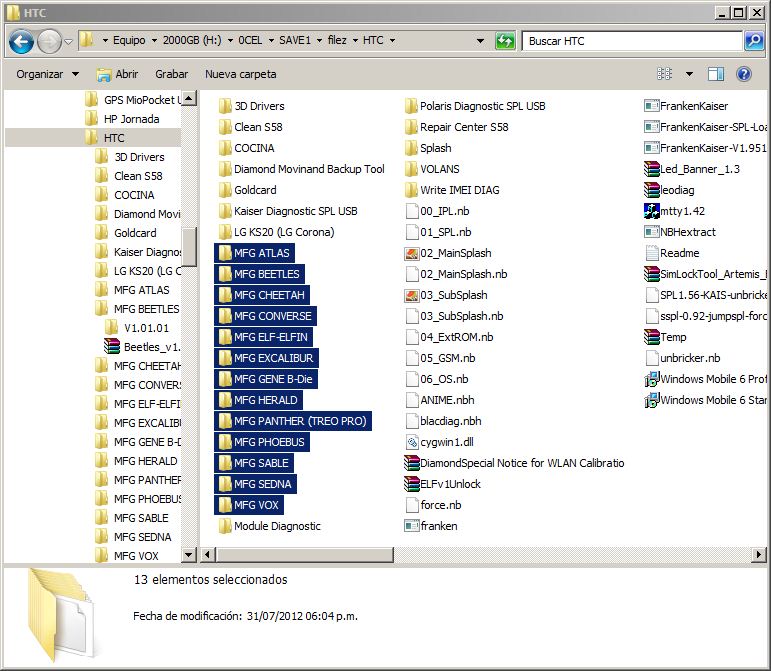
Task: Select the ELFv1Unlock archive icon
Action: pyautogui.click(x=412, y=484)
